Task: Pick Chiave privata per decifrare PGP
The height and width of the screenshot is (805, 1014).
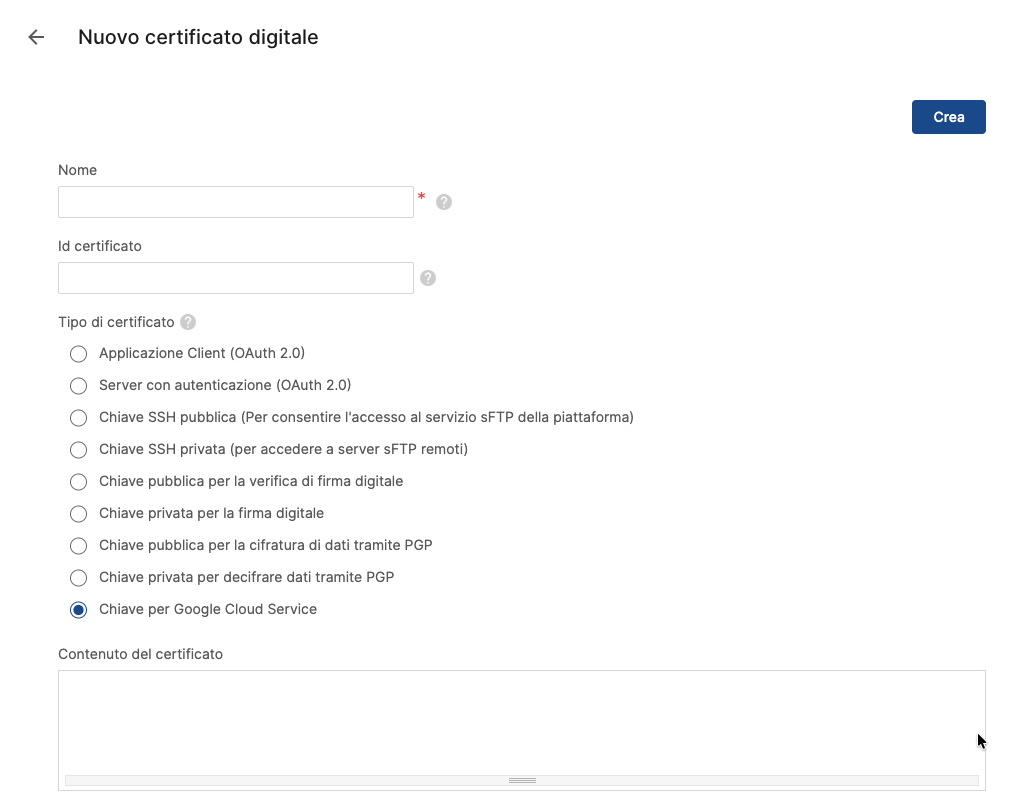Action: 79,578
